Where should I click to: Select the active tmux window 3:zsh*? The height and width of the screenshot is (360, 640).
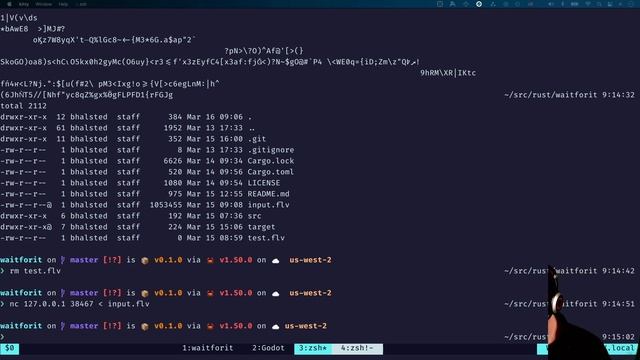pyautogui.click(x=313, y=348)
